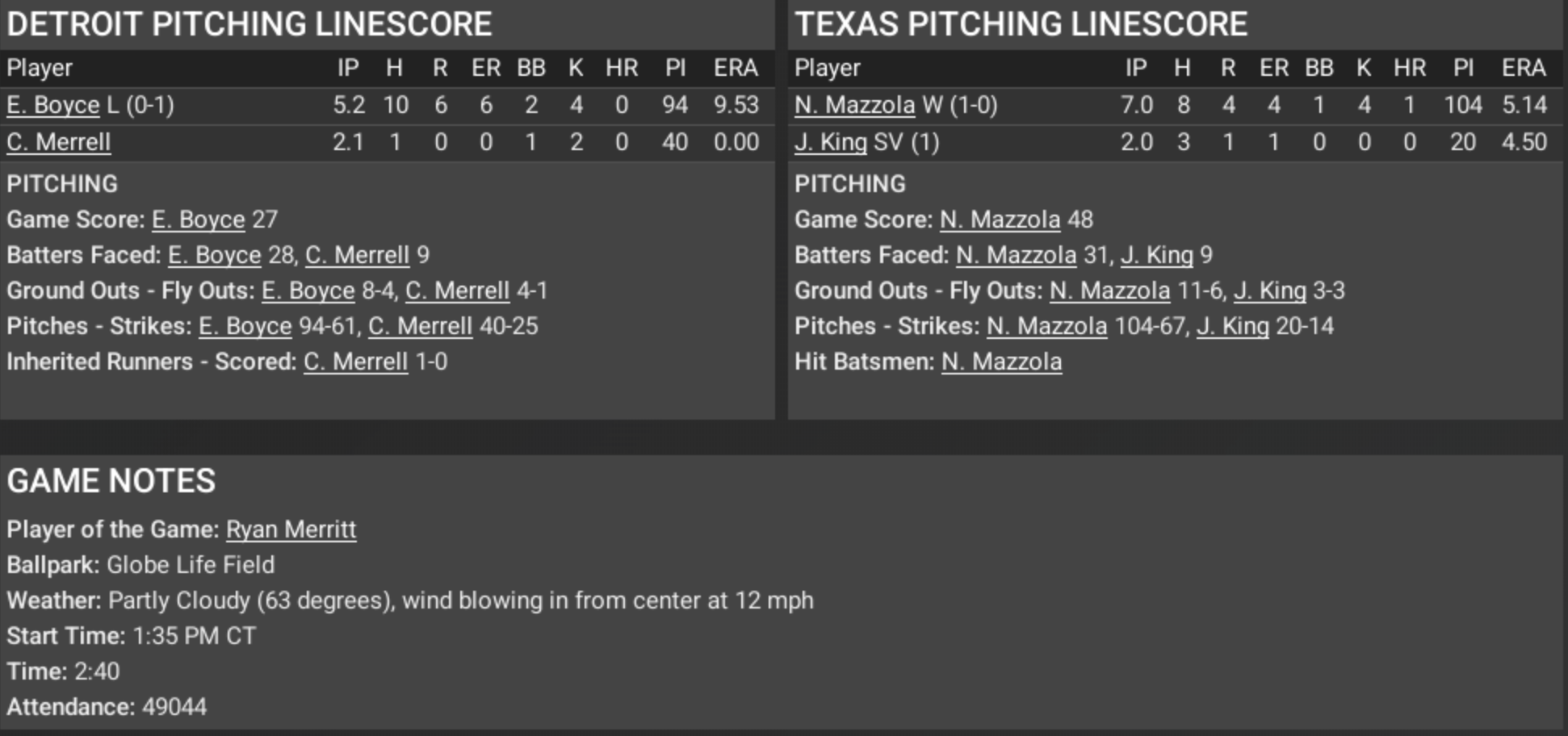Click J. King in Ground Outs line
The image size is (1568, 736).
[1269, 291]
